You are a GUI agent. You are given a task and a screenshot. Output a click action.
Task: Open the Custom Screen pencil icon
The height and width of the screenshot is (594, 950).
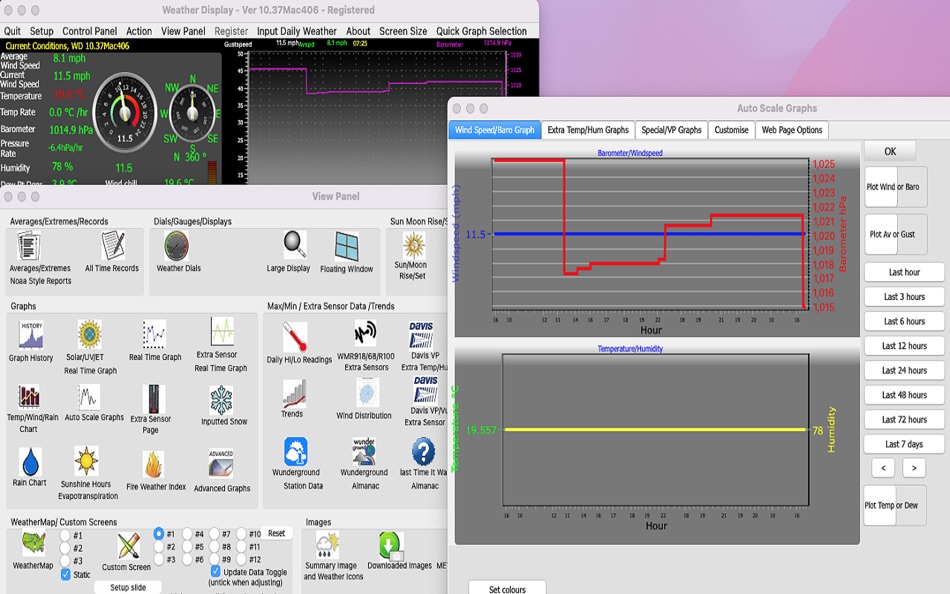click(x=128, y=546)
